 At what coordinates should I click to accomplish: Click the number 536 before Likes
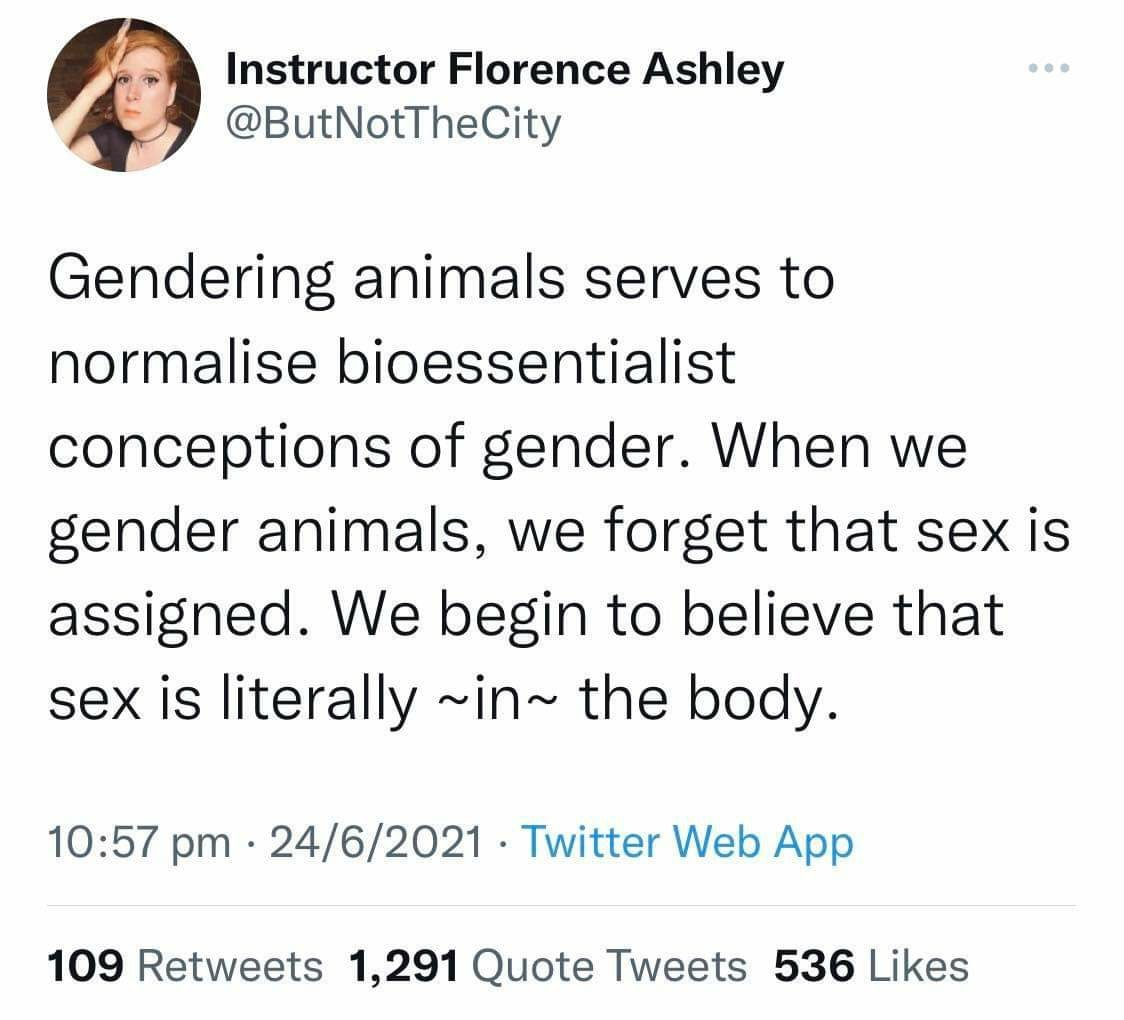tap(815, 966)
